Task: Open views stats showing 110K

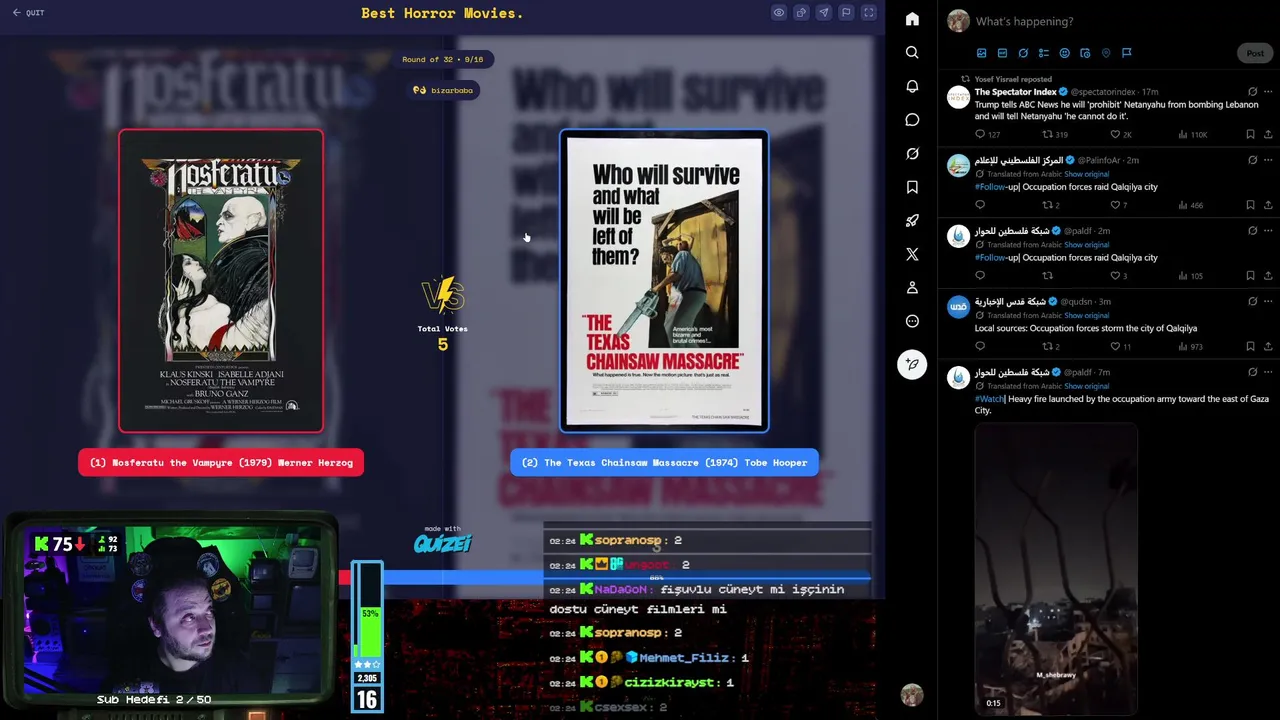Action: [1193, 134]
